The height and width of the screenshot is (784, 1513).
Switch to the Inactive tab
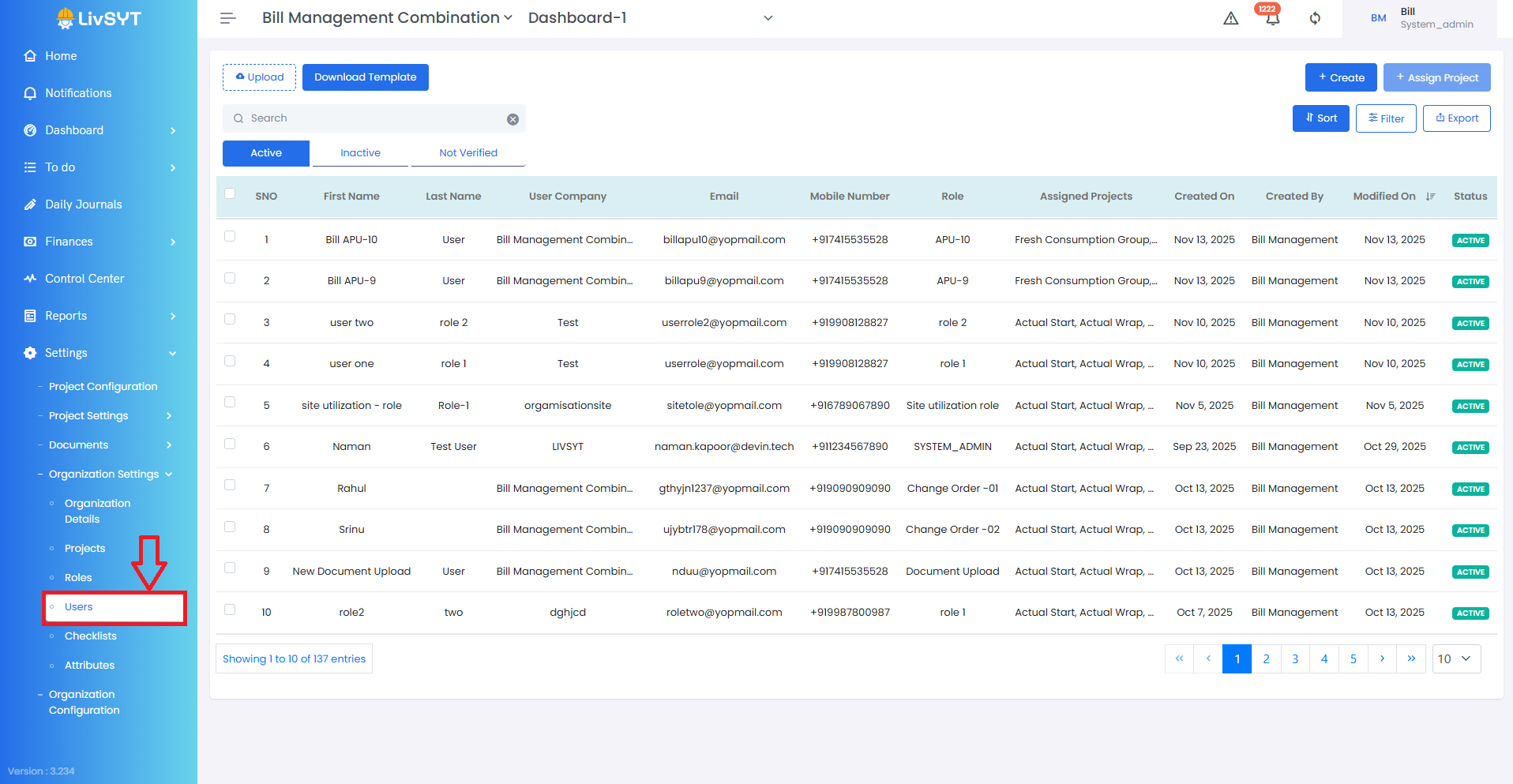pyautogui.click(x=360, y=153)
